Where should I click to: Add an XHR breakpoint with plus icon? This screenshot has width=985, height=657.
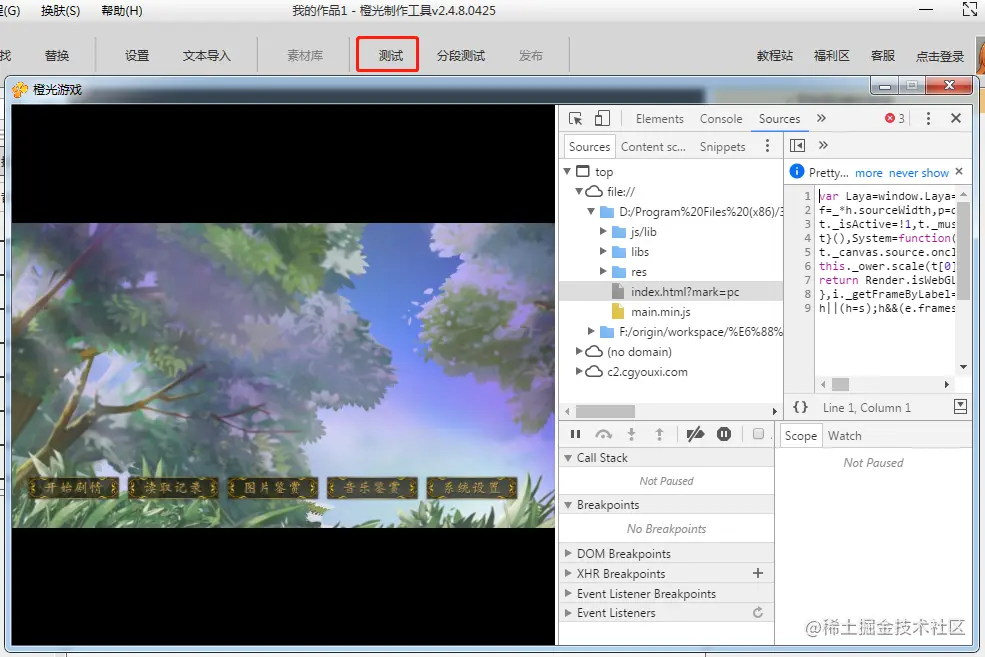(x=758, y=573)
